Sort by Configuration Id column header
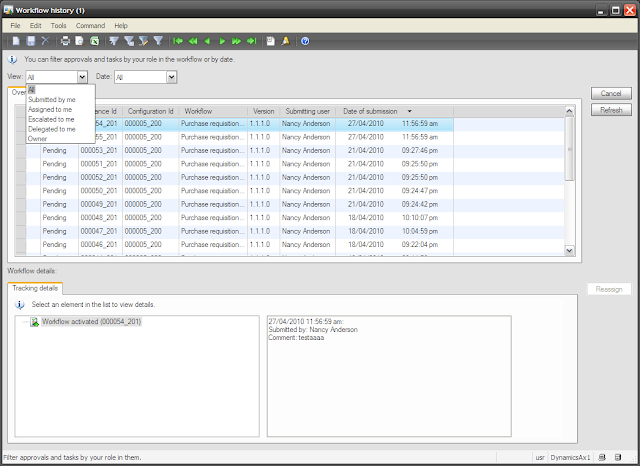This screenshot has height=466, width=640. coord(150,111)
